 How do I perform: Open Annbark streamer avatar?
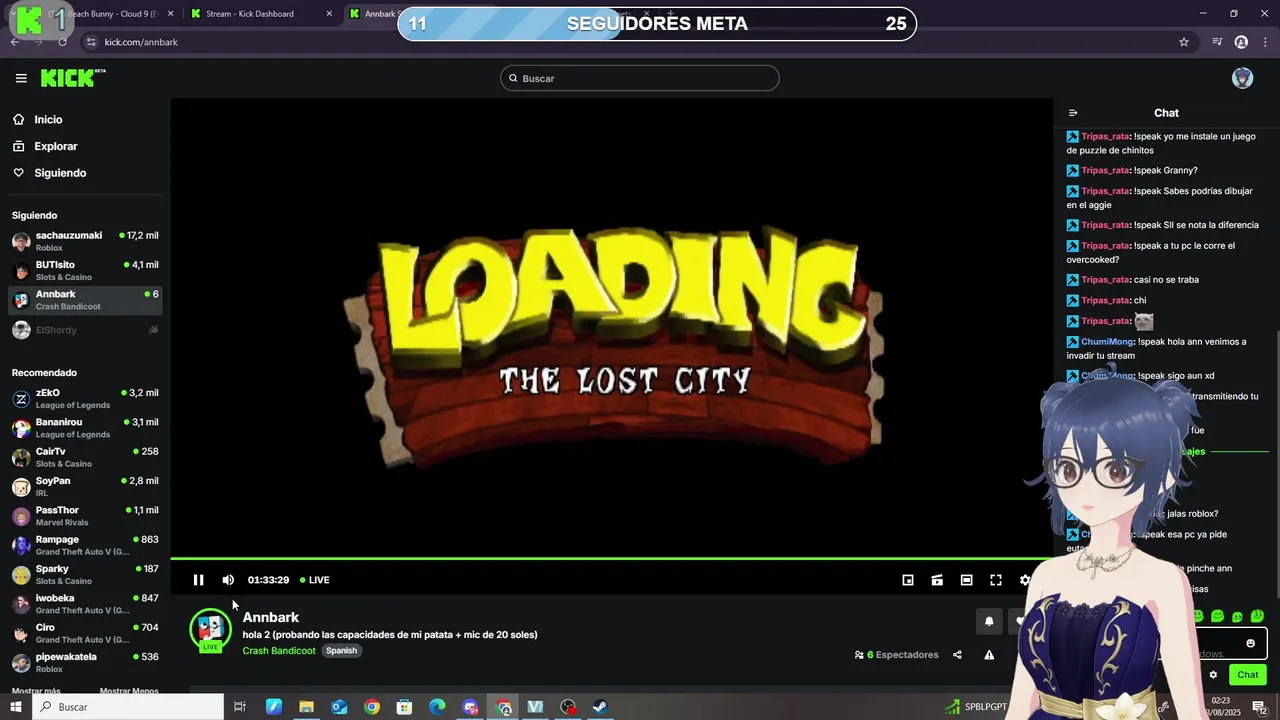[210, 629]
